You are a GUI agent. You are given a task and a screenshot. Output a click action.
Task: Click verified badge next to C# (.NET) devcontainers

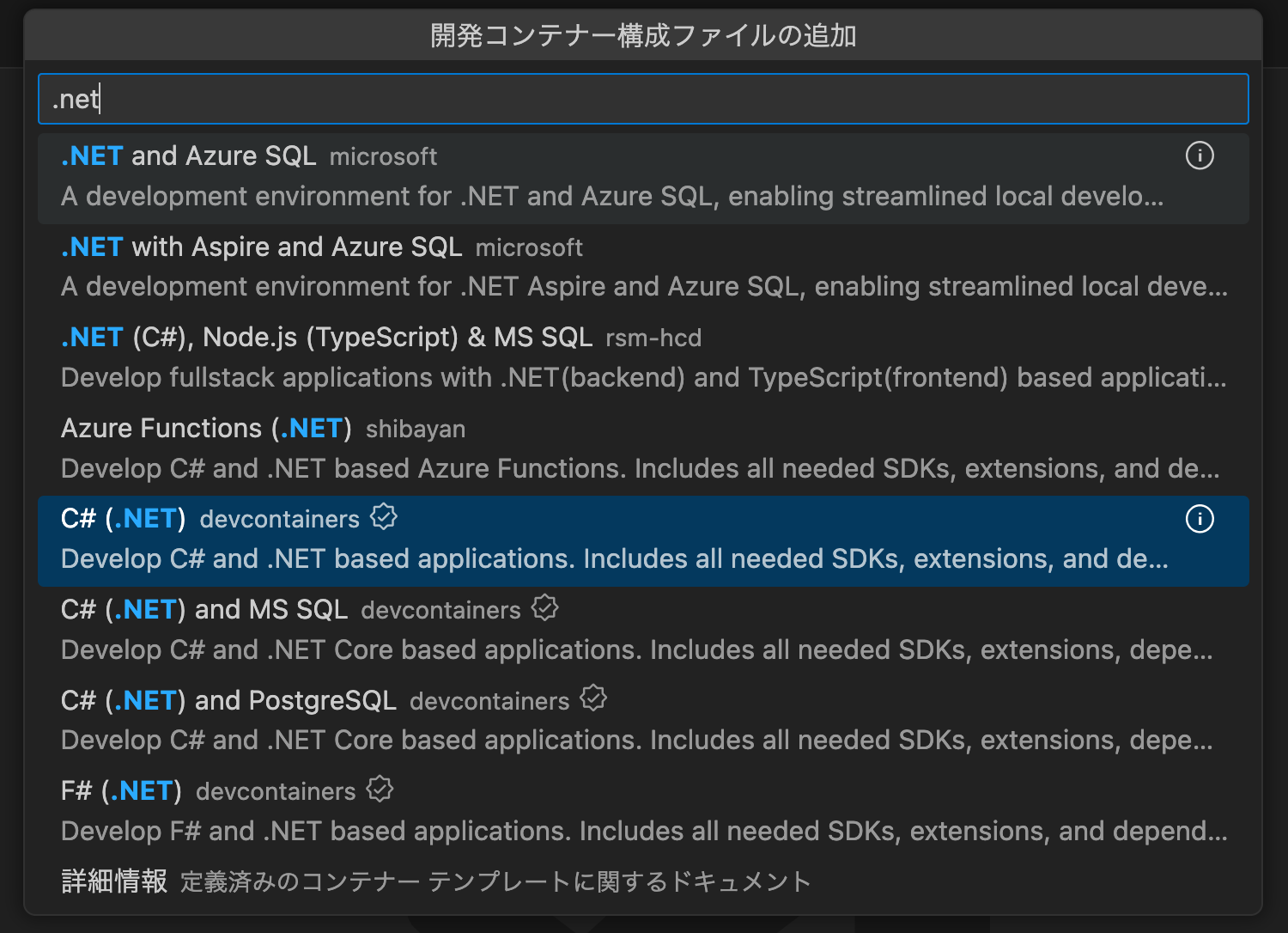coord(384,517)
